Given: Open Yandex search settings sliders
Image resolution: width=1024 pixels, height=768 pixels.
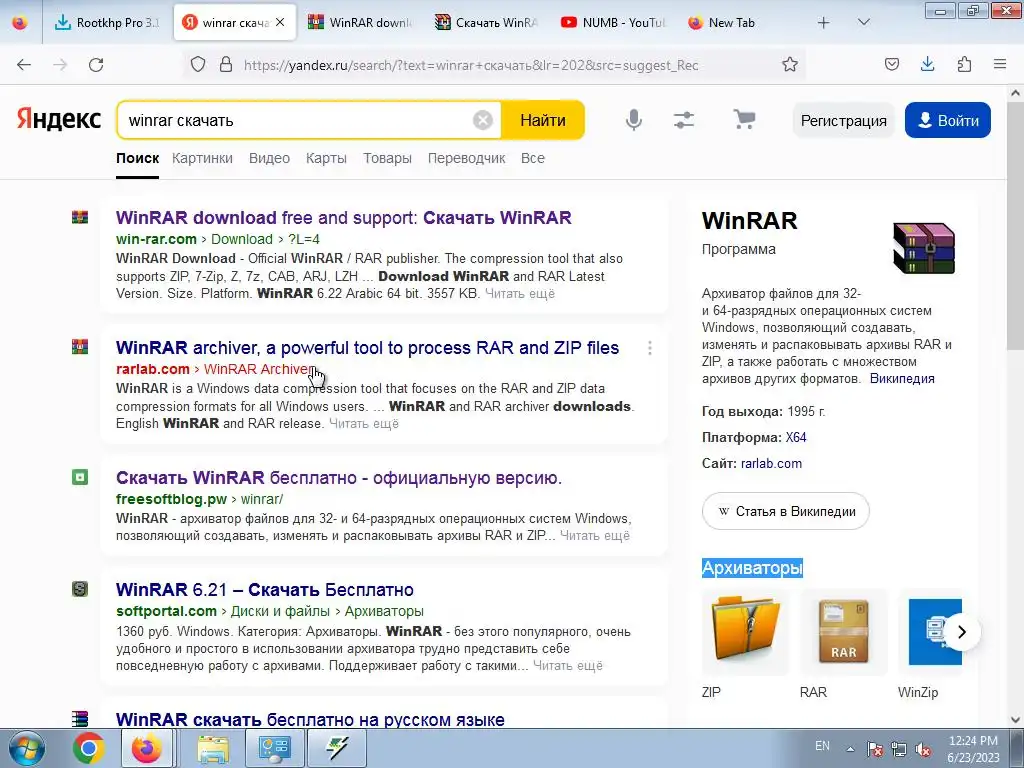Looking at the screenshot, I should pos(684,120).
